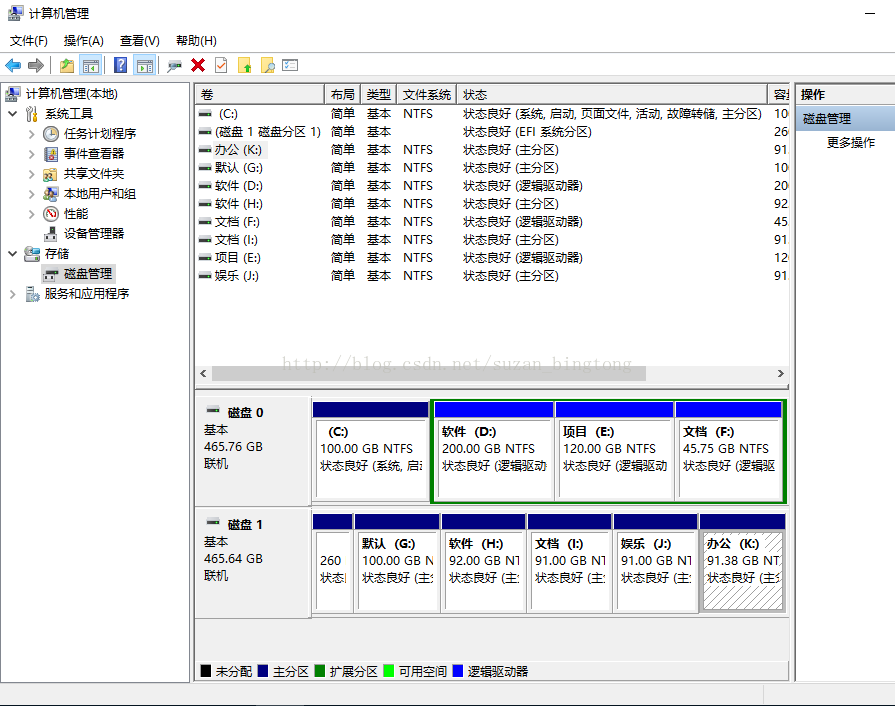The image size is (895, 706).
Task: Sort by the 类型 column header
Action: click(378, 94)
